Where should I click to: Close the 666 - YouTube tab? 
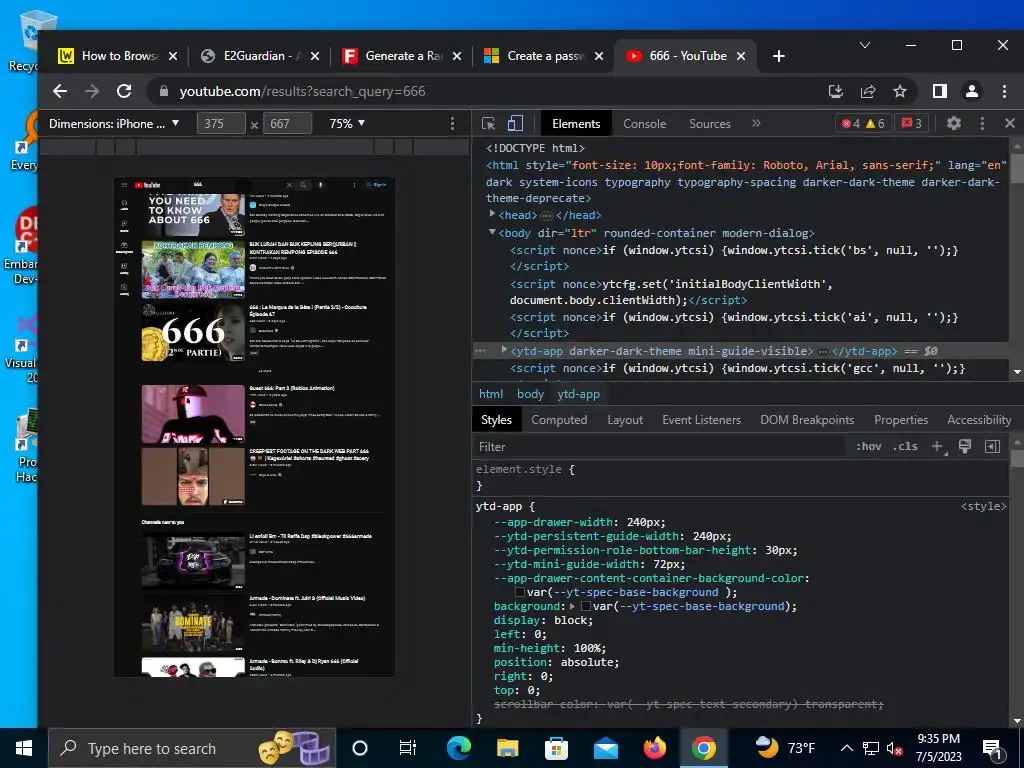[x=741, y=56]
